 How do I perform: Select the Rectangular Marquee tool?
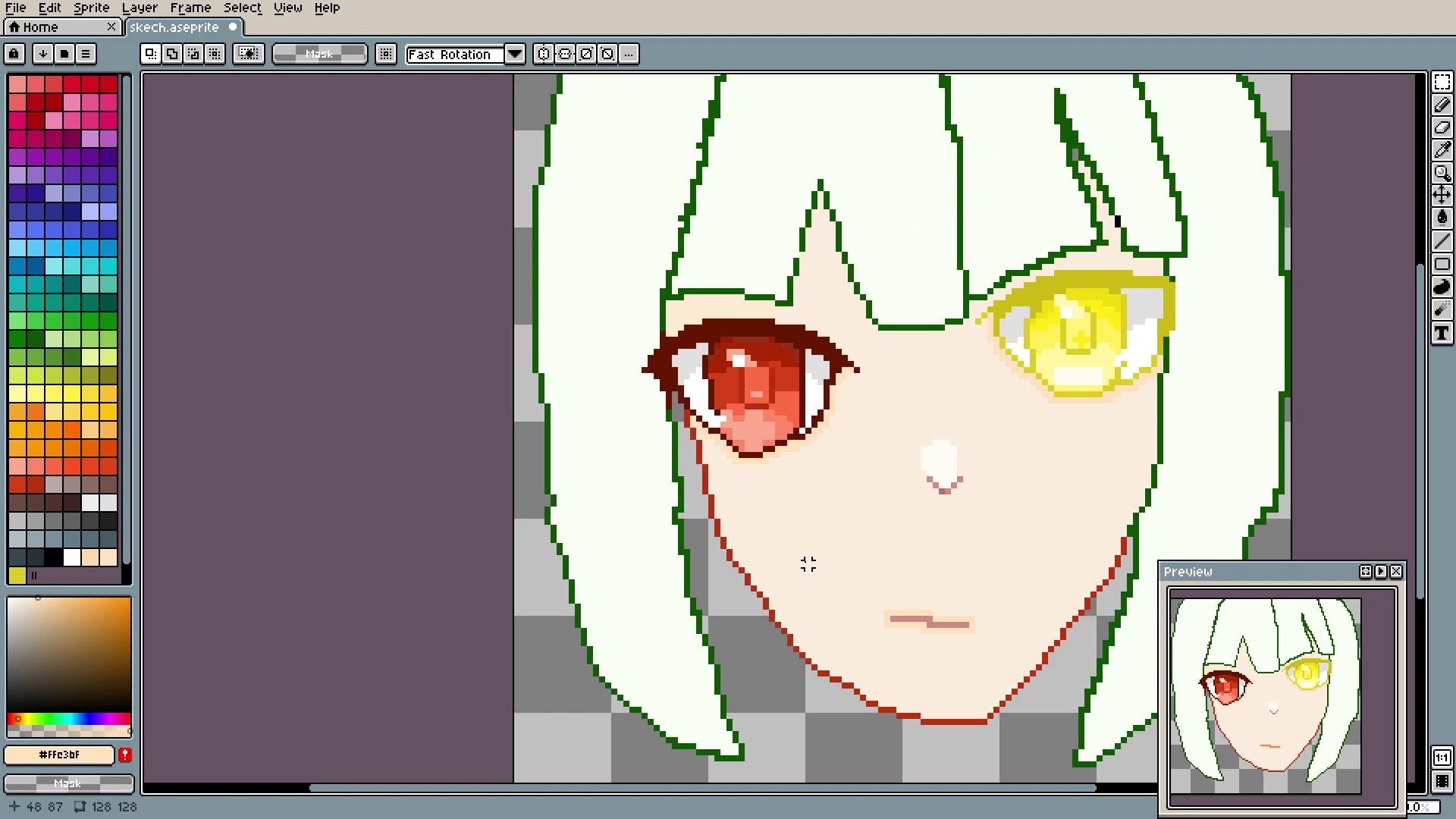[x=1442, y=82]
